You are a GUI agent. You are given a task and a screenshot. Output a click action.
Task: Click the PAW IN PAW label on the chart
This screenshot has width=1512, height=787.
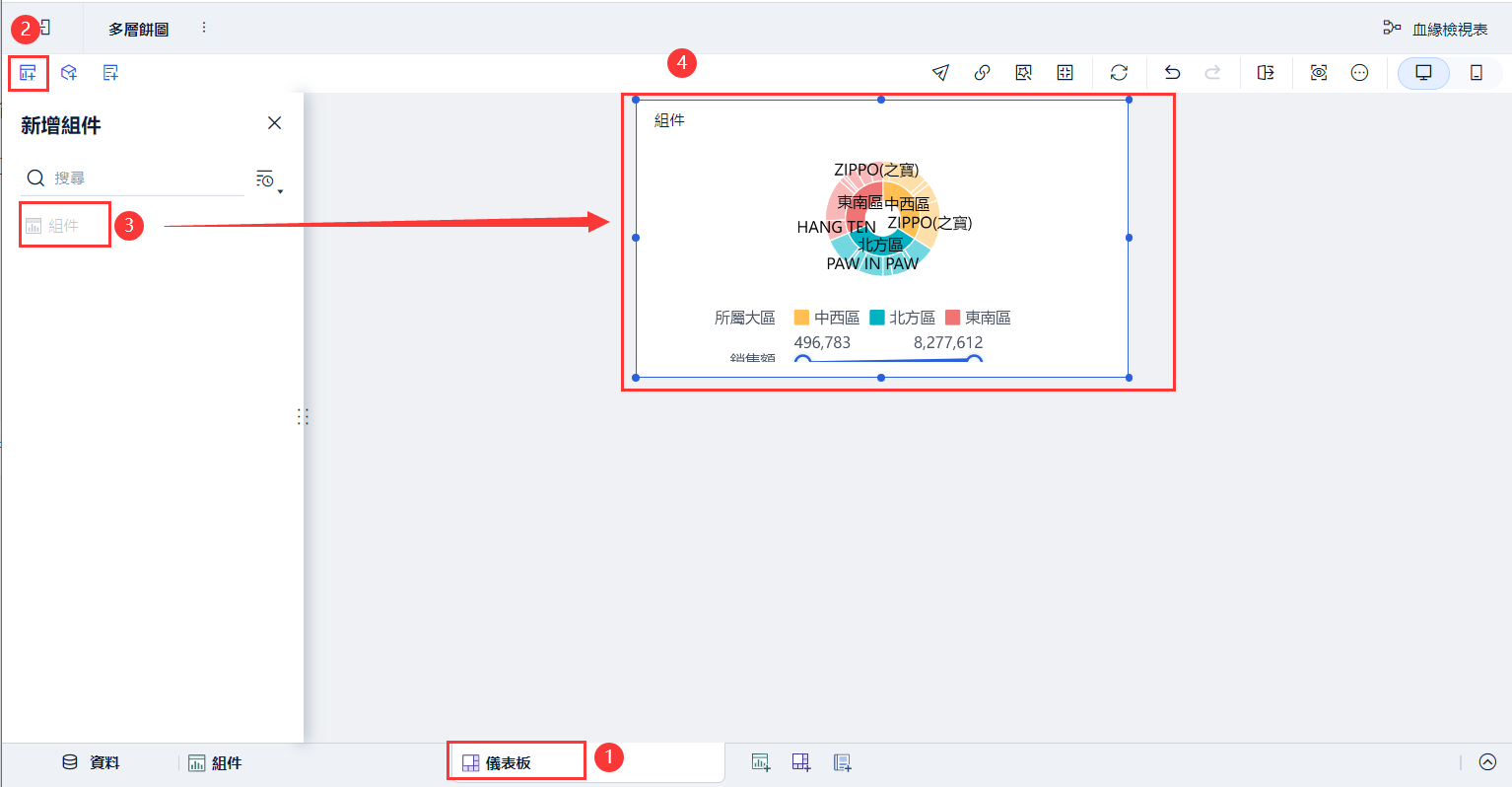[x=872, y=263]
